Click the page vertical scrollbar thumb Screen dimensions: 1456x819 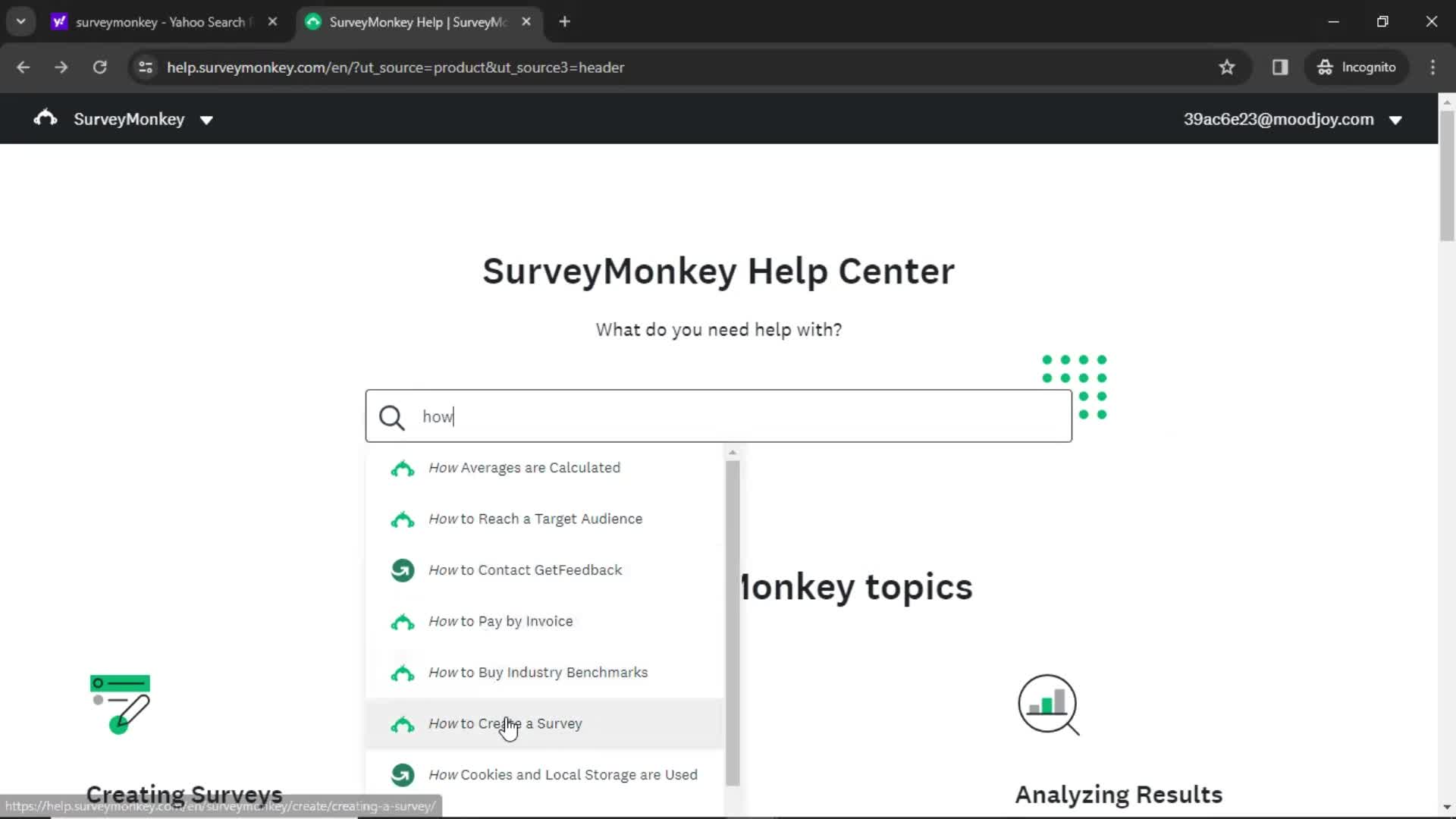tap(1447, 176)
